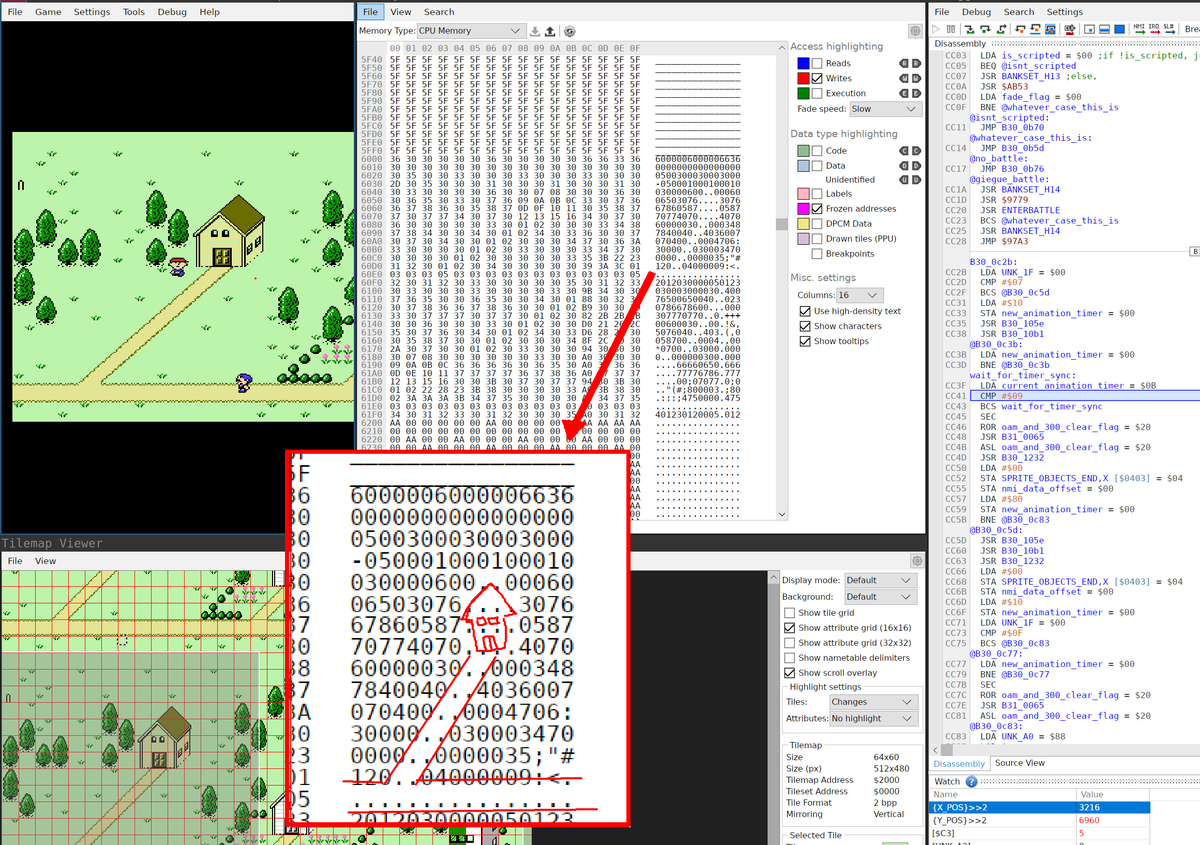Open the Display mode dropdown

click(879, 580)
